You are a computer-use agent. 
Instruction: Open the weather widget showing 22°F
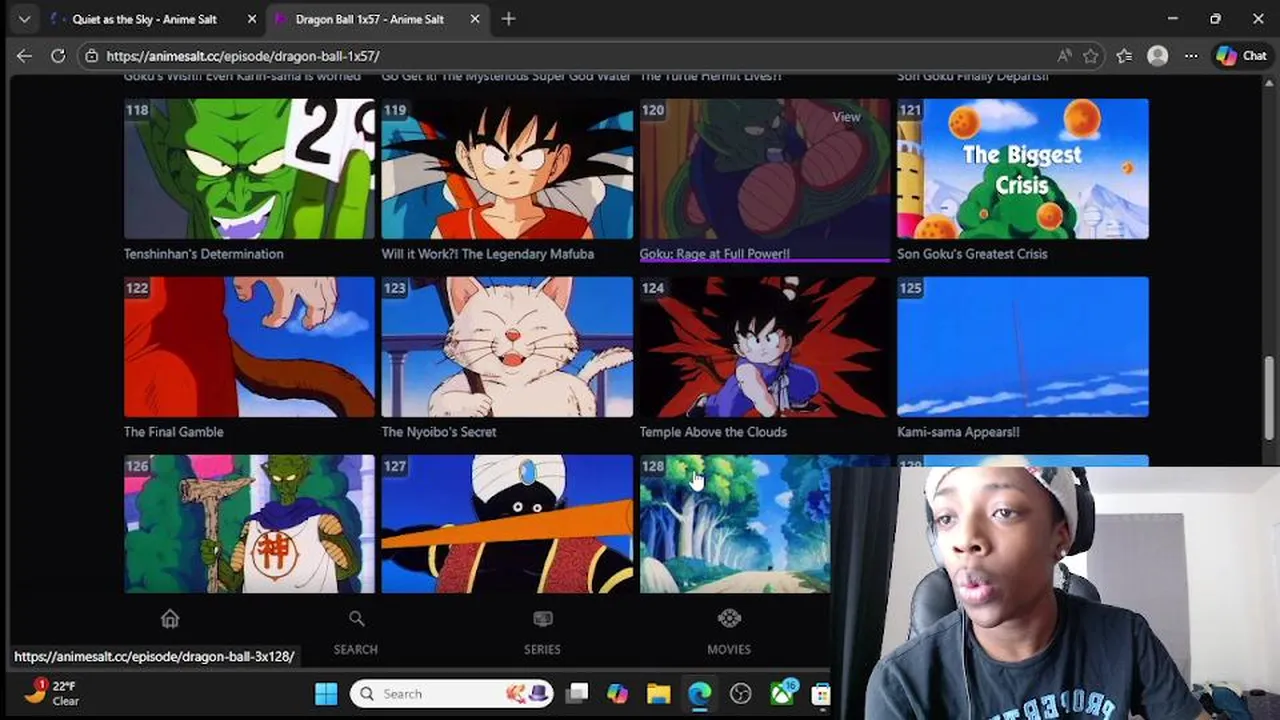click(52, 693)
